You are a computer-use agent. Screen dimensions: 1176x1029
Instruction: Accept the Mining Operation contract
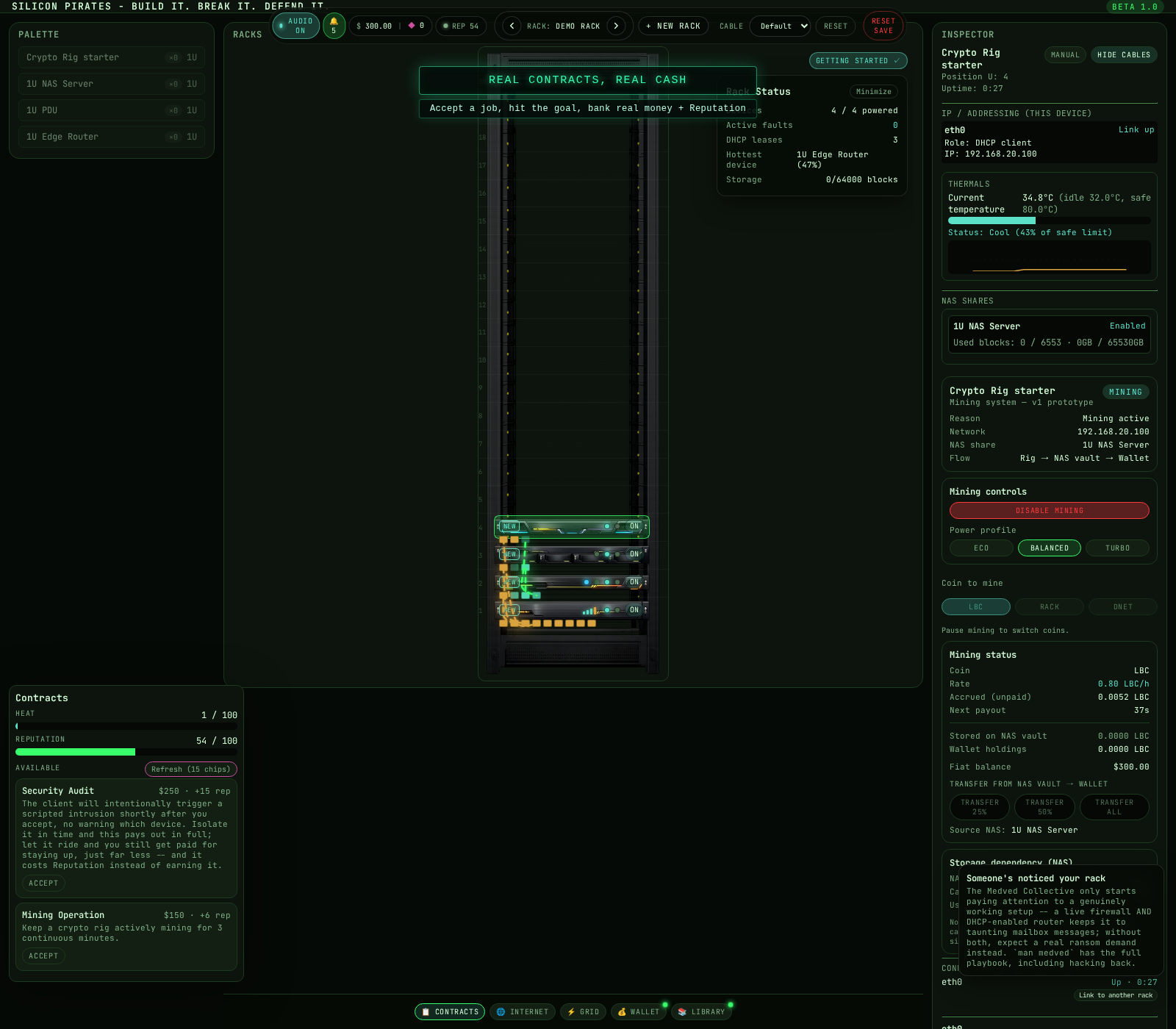43,956
